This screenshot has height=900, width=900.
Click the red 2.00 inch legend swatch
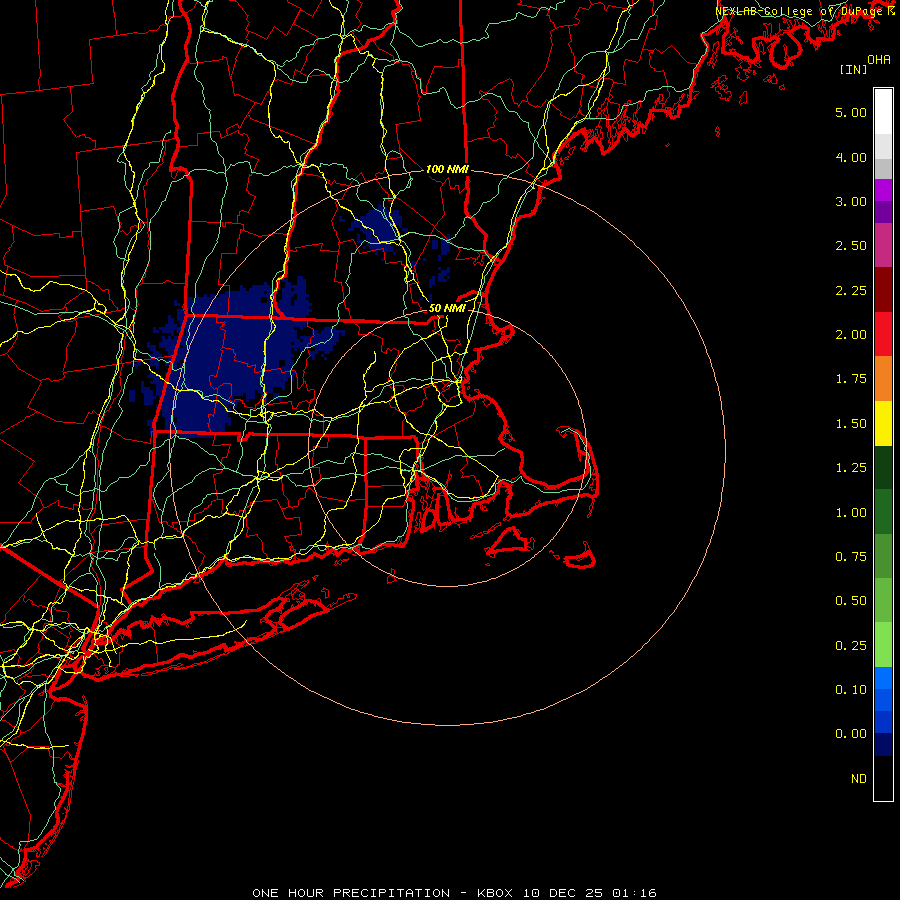883,334
